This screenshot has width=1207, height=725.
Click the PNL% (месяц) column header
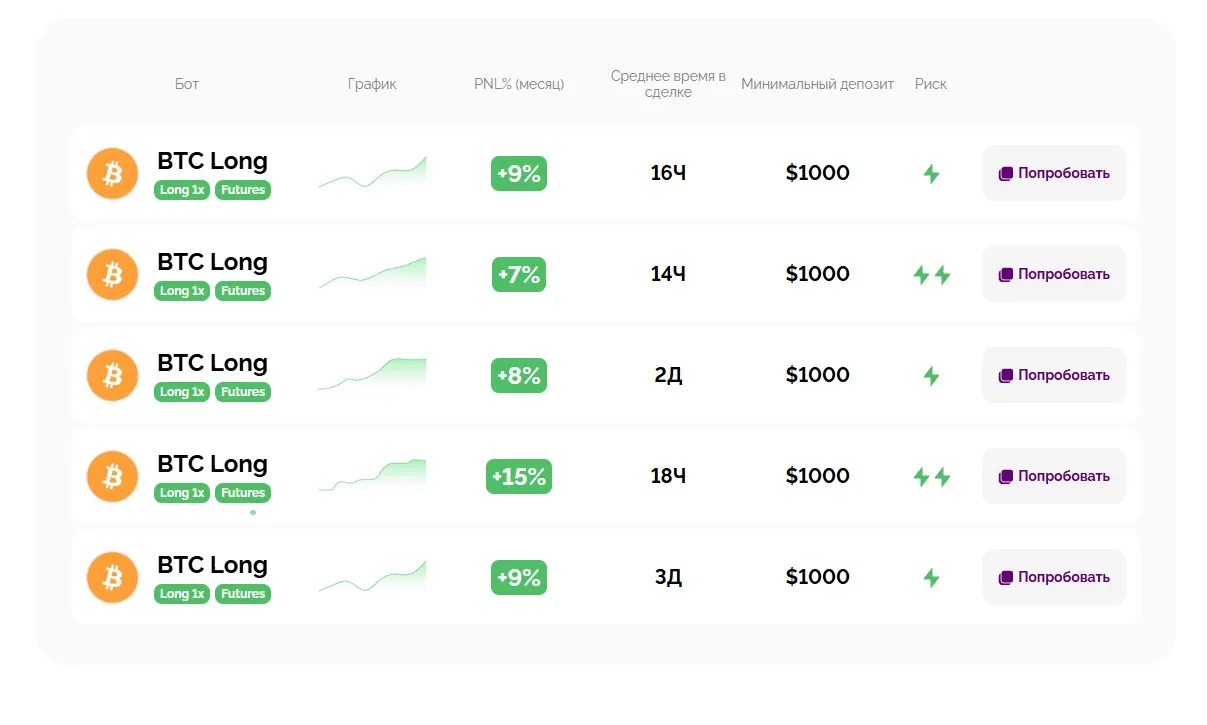click(x=519, y=84)
